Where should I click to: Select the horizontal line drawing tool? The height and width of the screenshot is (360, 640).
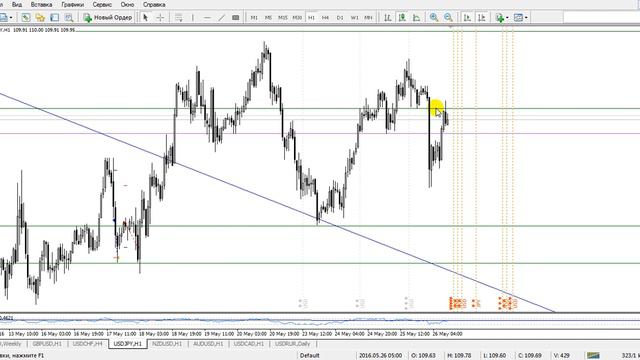point(207,18)
